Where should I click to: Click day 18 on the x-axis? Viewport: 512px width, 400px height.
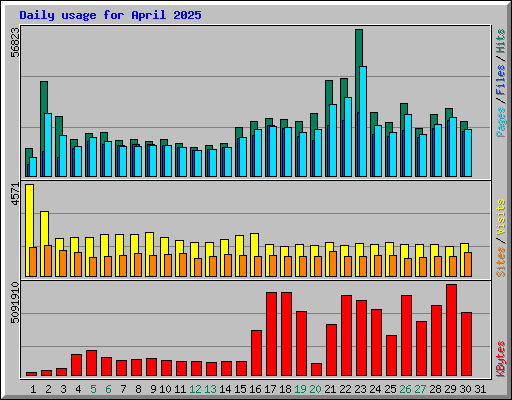(285, 389)
